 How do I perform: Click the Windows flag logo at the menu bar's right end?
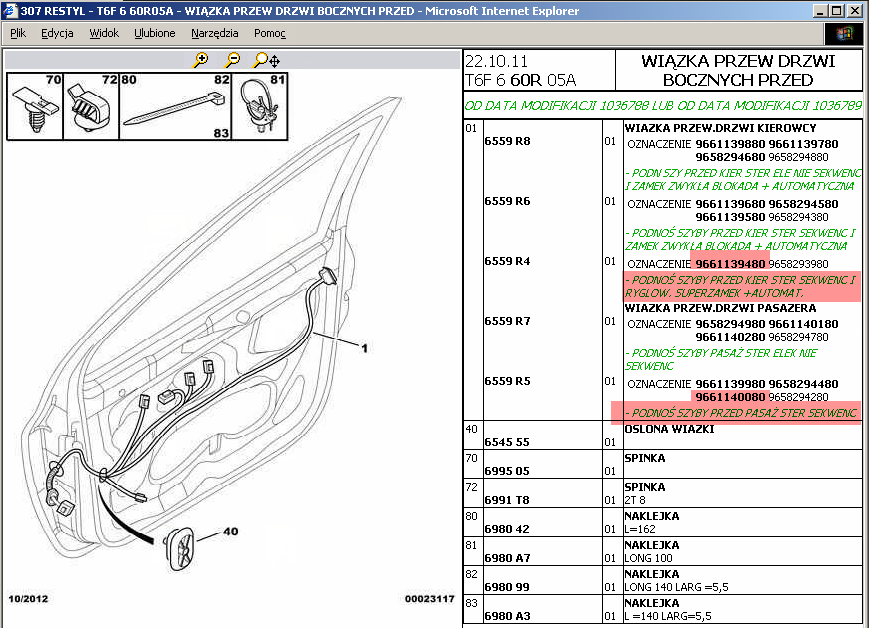click(844, 34)
